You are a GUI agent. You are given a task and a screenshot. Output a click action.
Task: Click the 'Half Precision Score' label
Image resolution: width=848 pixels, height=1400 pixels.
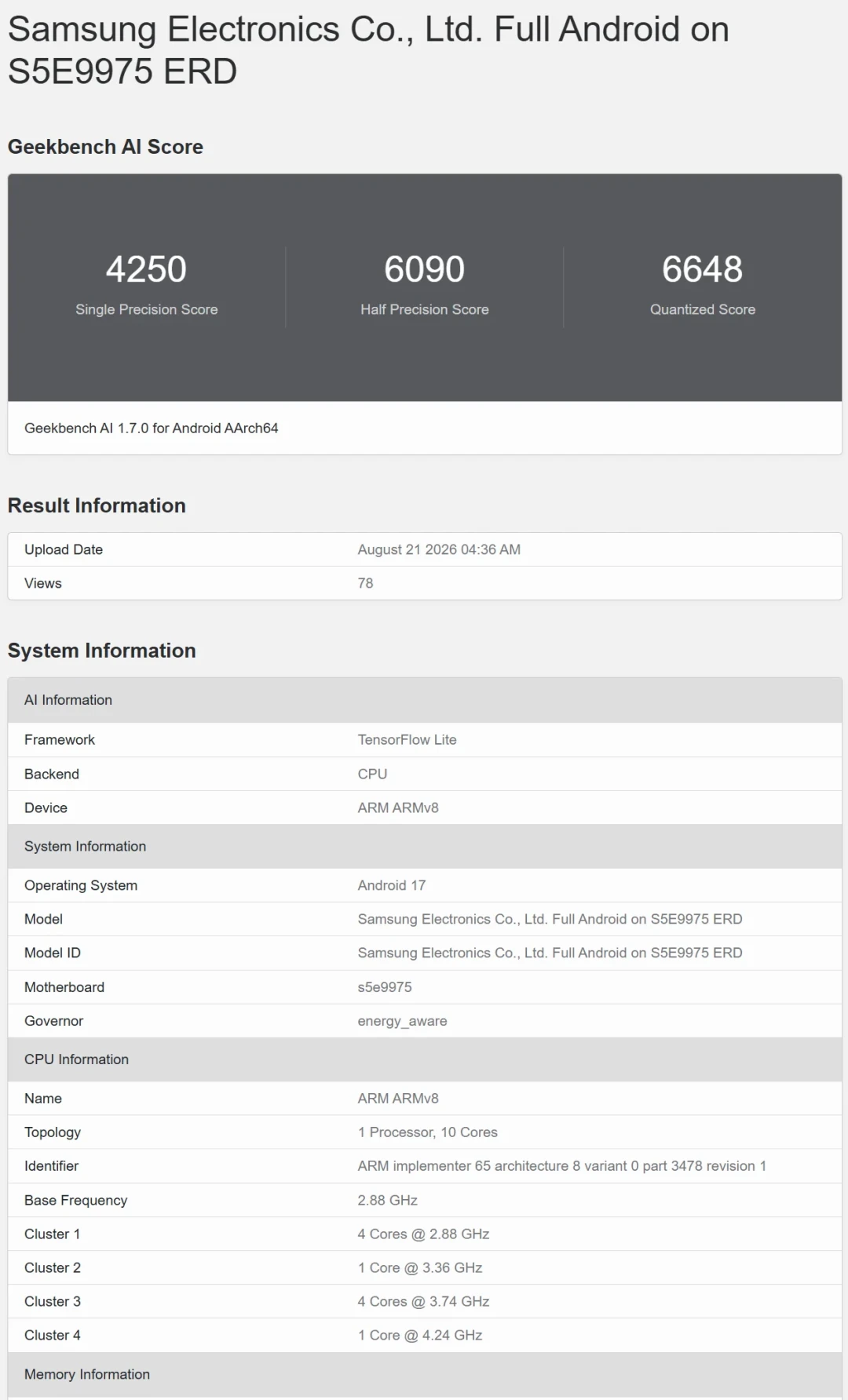424,309
